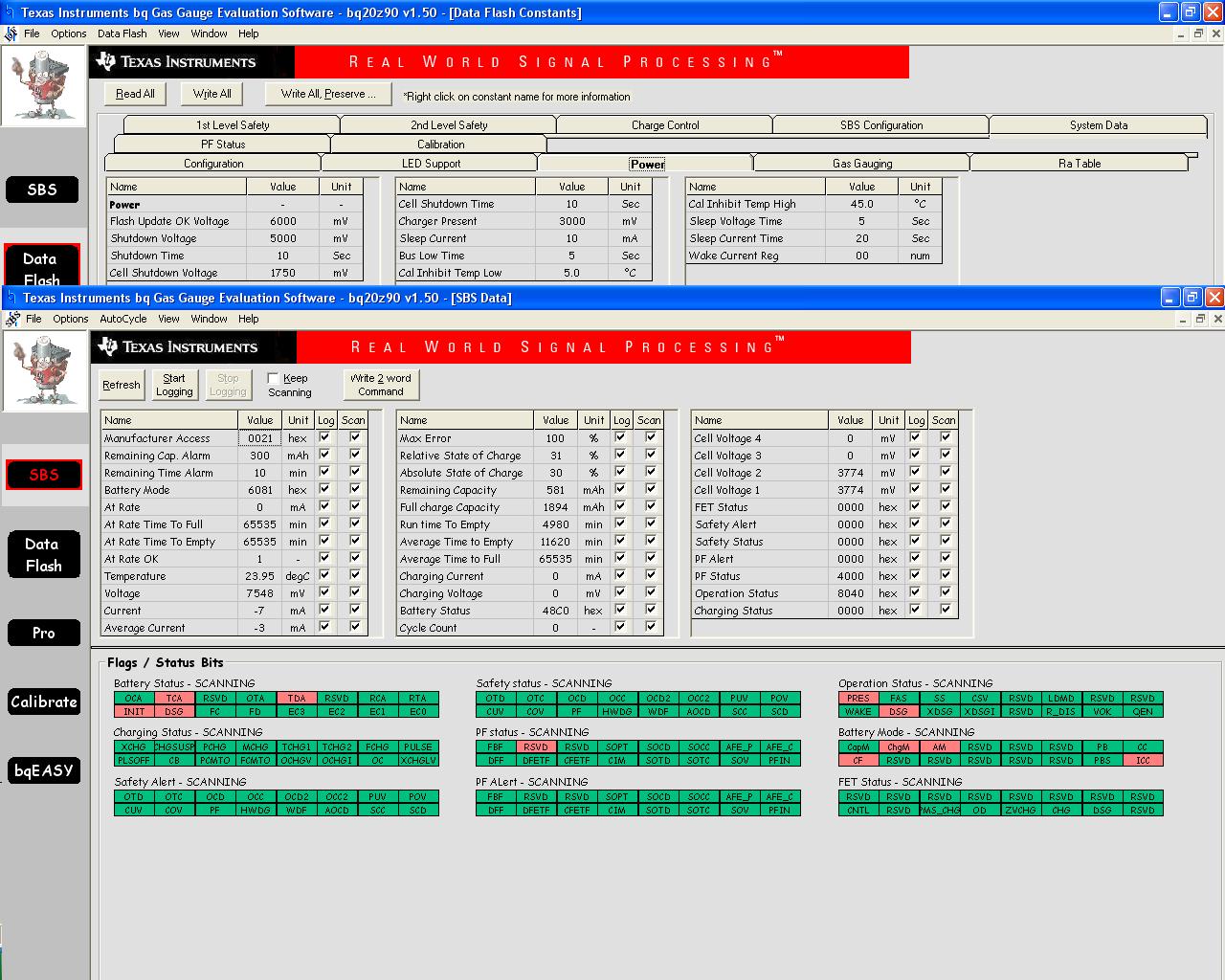Open the Calibrate screen from sidebar
The width and height of the screenshot is (1225, 980).
coord(43,702)
